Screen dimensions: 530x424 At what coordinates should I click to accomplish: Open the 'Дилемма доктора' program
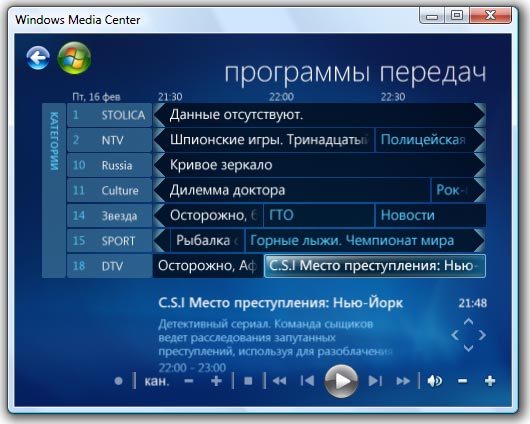[x=292, y=190]
